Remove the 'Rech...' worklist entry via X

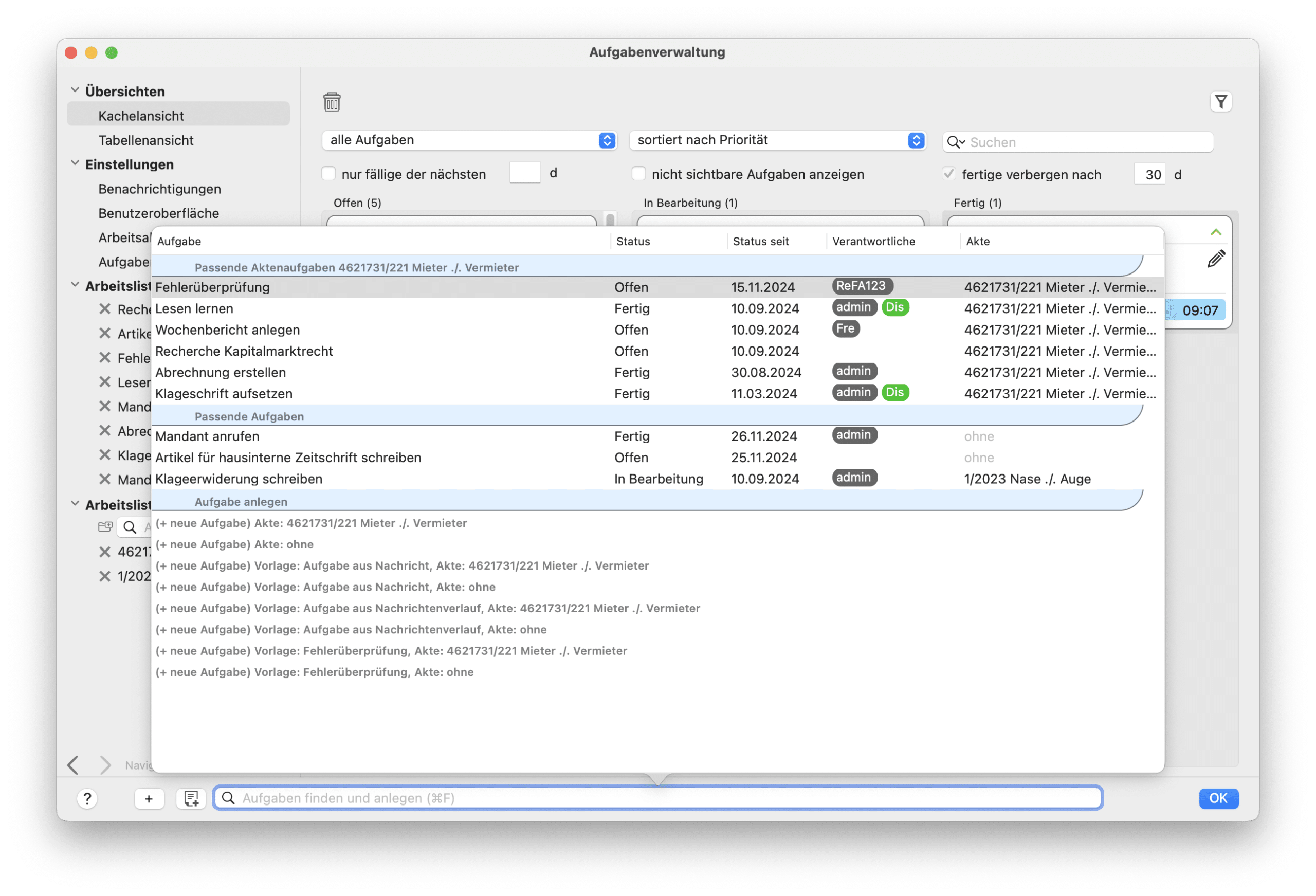pos(105,309)
